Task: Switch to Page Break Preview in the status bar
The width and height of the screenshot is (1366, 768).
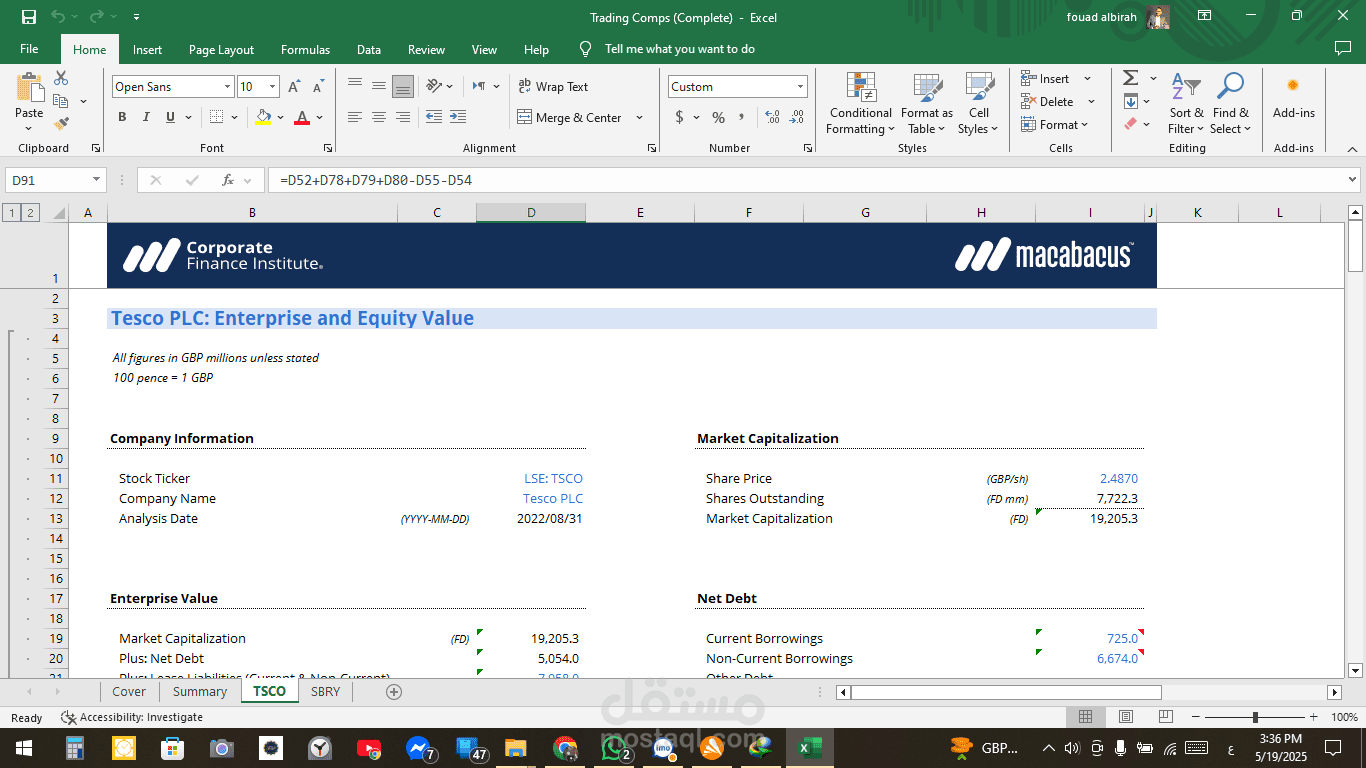Action: [x=1165, y=717]
